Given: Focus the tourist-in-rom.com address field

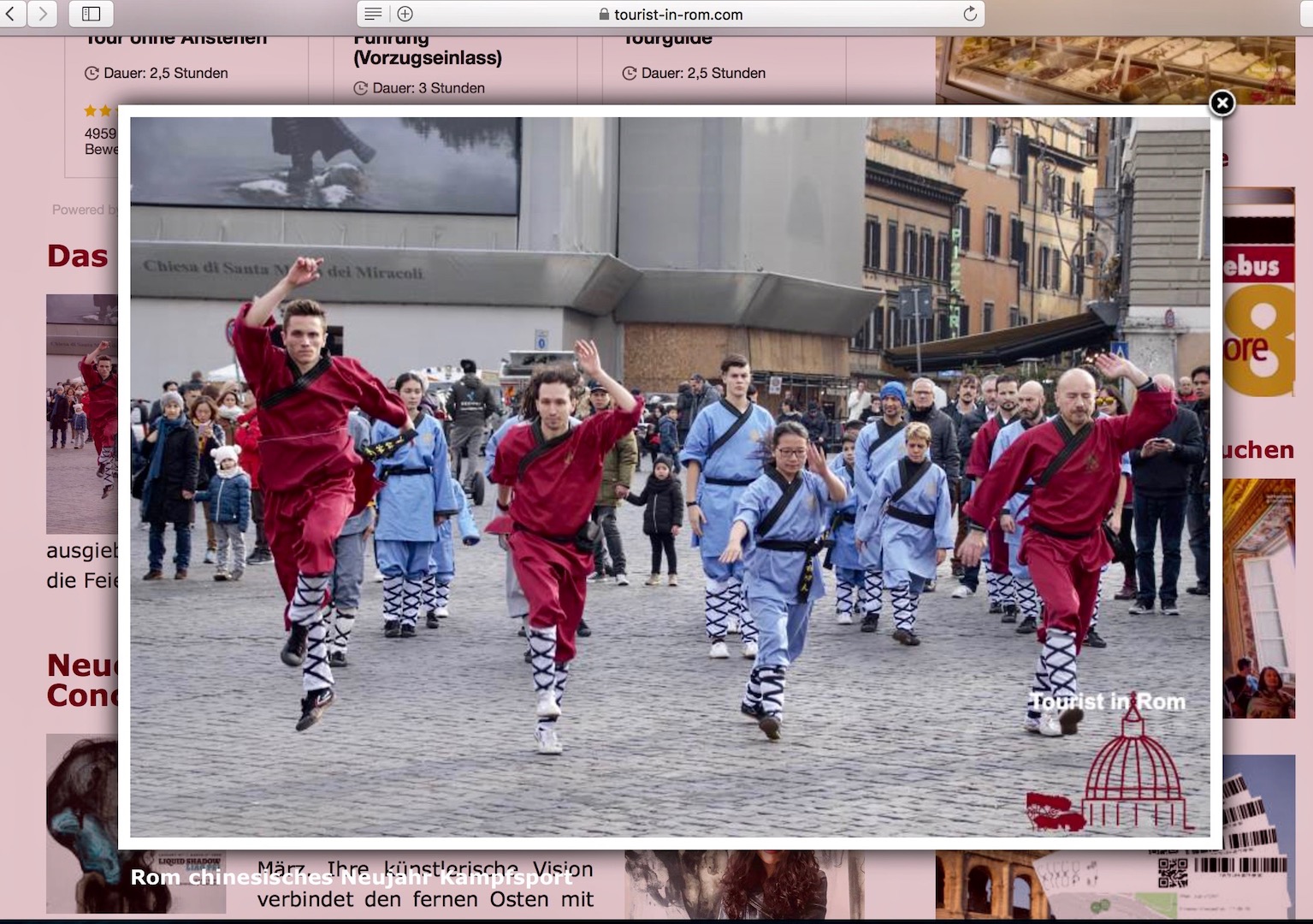Looking at the screenshot, I should [x=677, y=15].
